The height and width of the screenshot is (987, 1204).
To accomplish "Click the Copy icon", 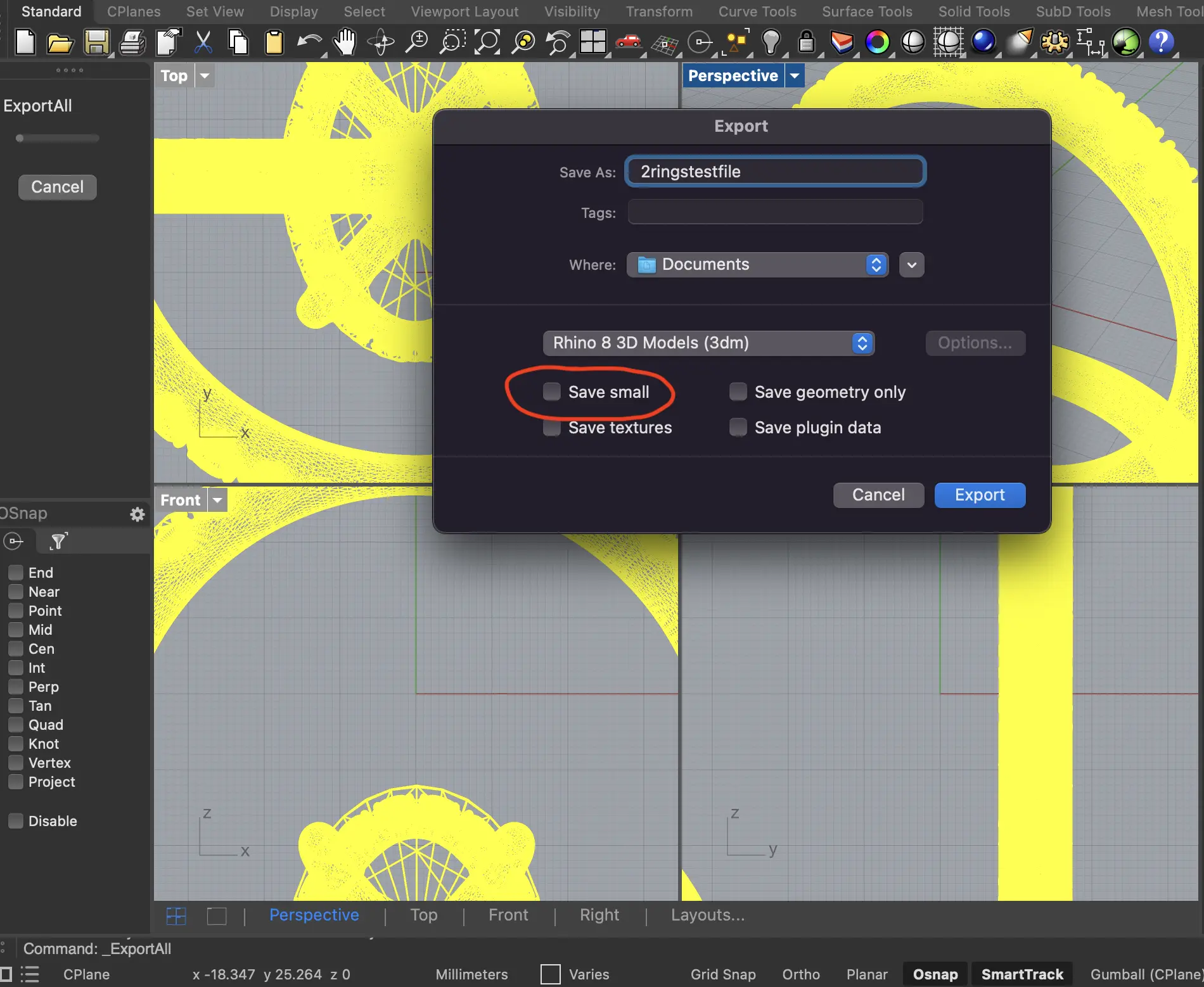I will (x=238, y=42).
